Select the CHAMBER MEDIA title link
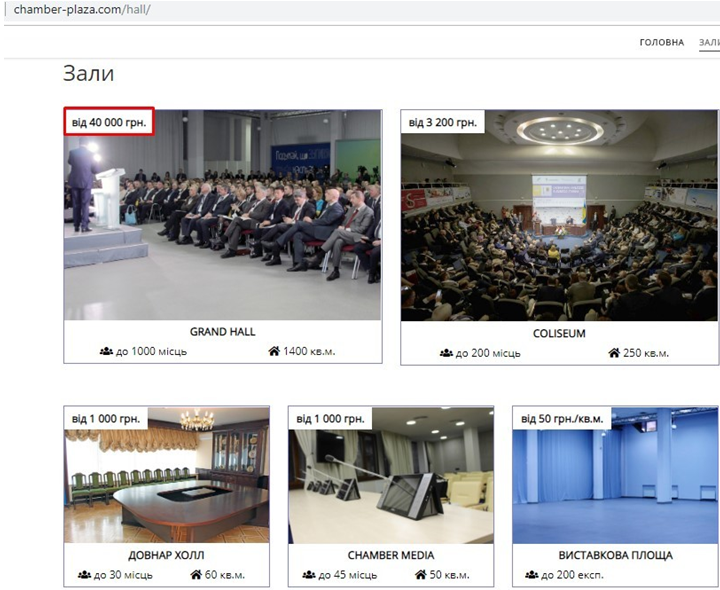Viewport: 720px width, 590px height. click(x=390, y=555)
